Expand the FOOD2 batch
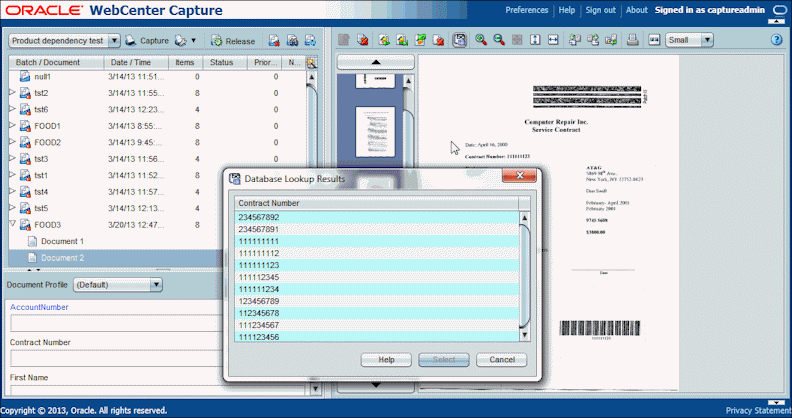 click(13, 142)
